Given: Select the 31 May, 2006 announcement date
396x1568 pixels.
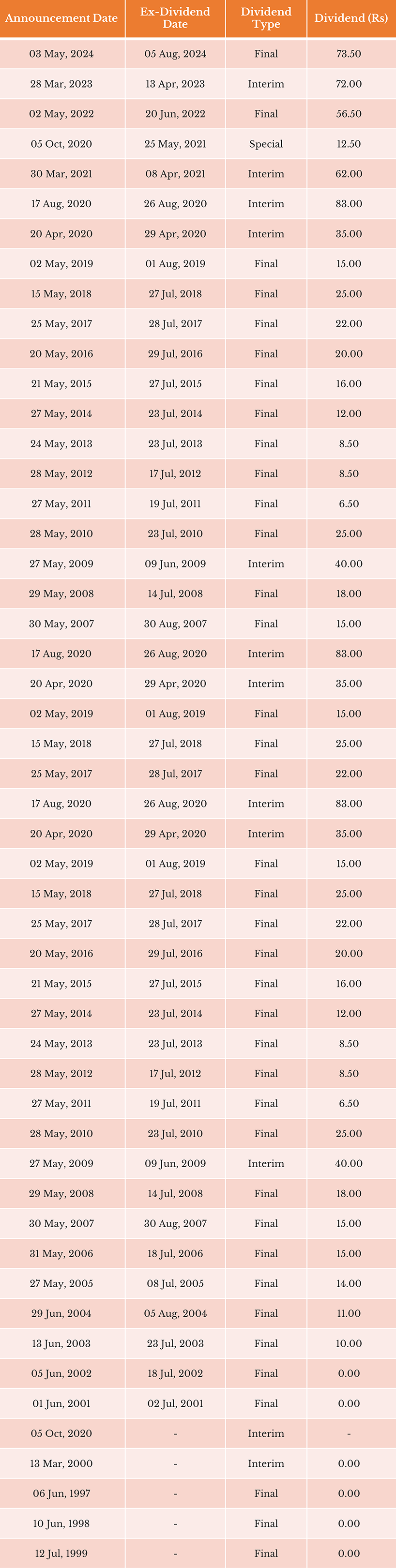Looking at the screenshot, I should [61, 1253].
